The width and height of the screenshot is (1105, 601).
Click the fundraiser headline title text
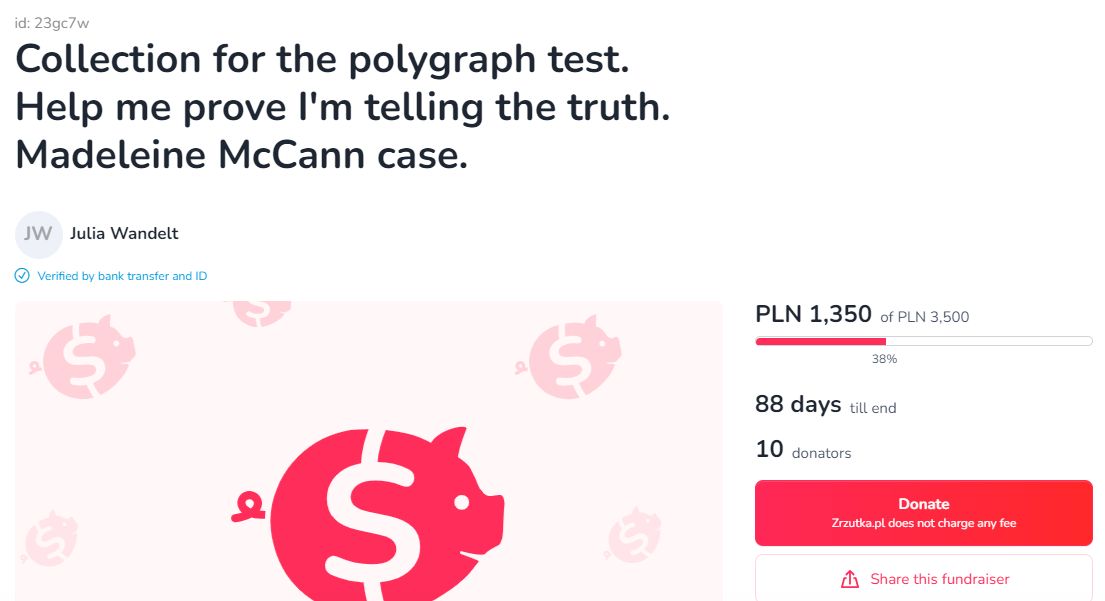(342, 108)
